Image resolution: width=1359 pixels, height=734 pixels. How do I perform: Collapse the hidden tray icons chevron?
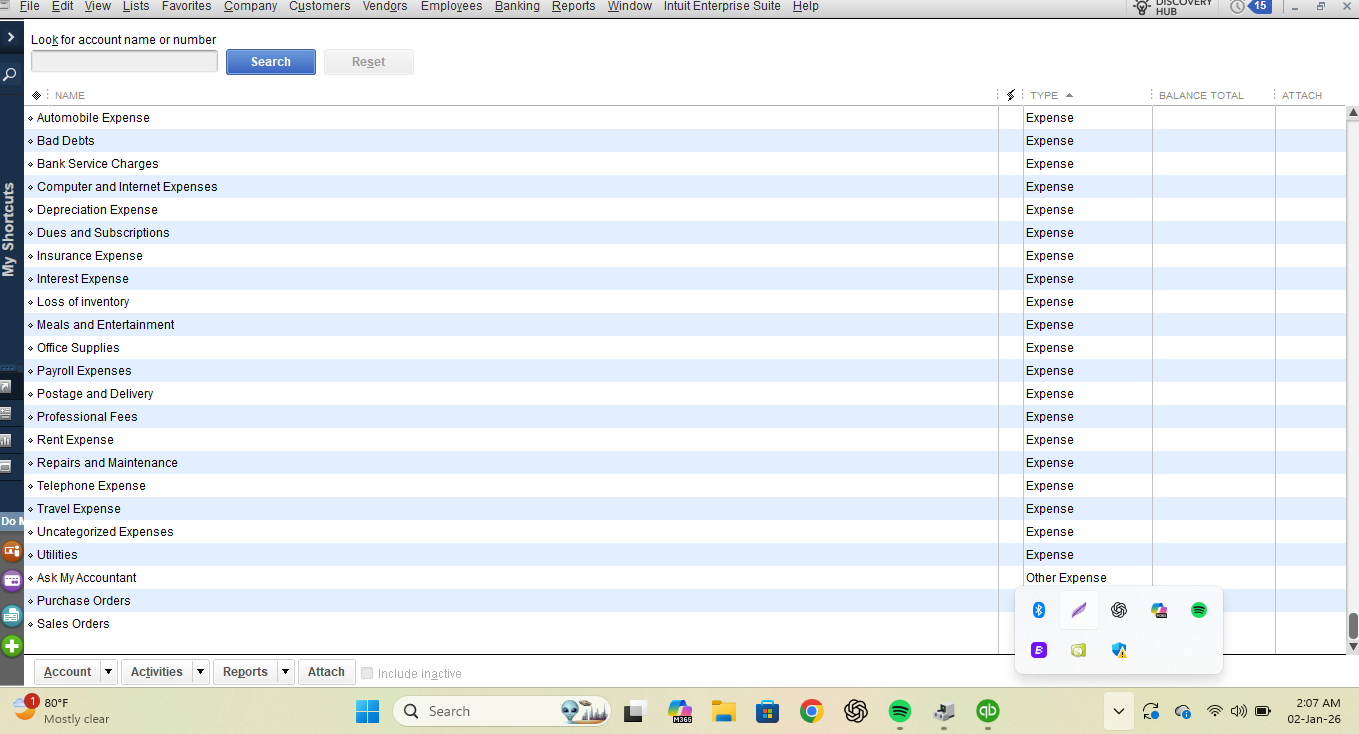pyautogui.click(x=1119, y=711)
